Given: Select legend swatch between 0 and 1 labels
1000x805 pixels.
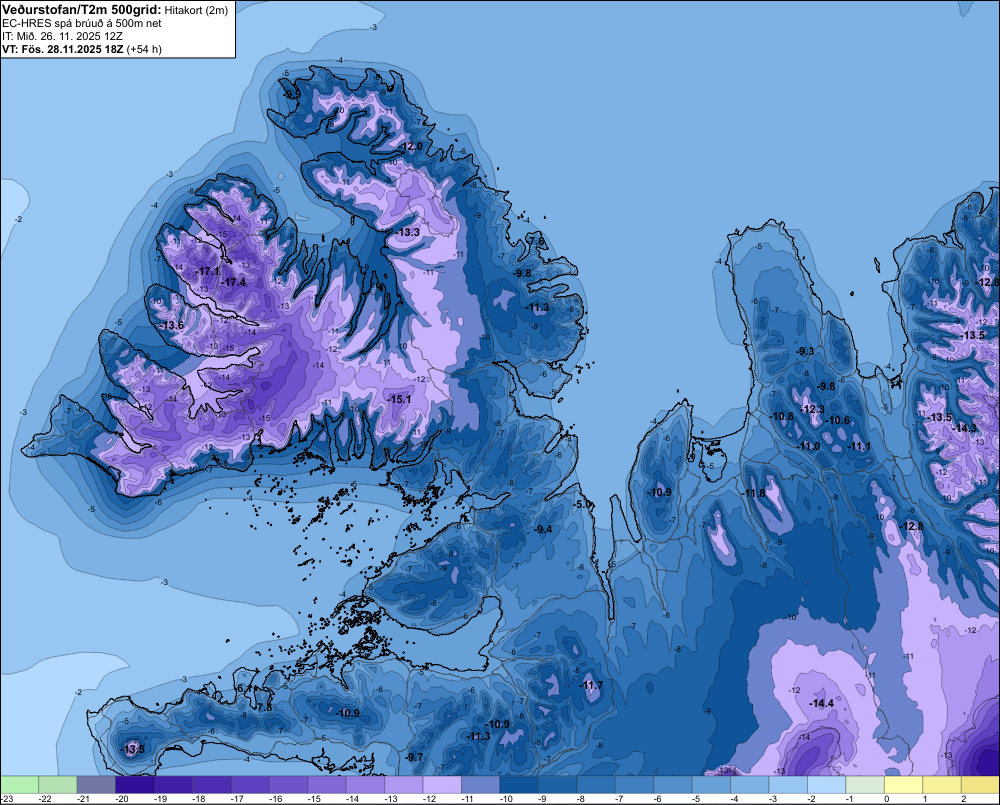Looking at the screenshot, I should pos(904,784).
